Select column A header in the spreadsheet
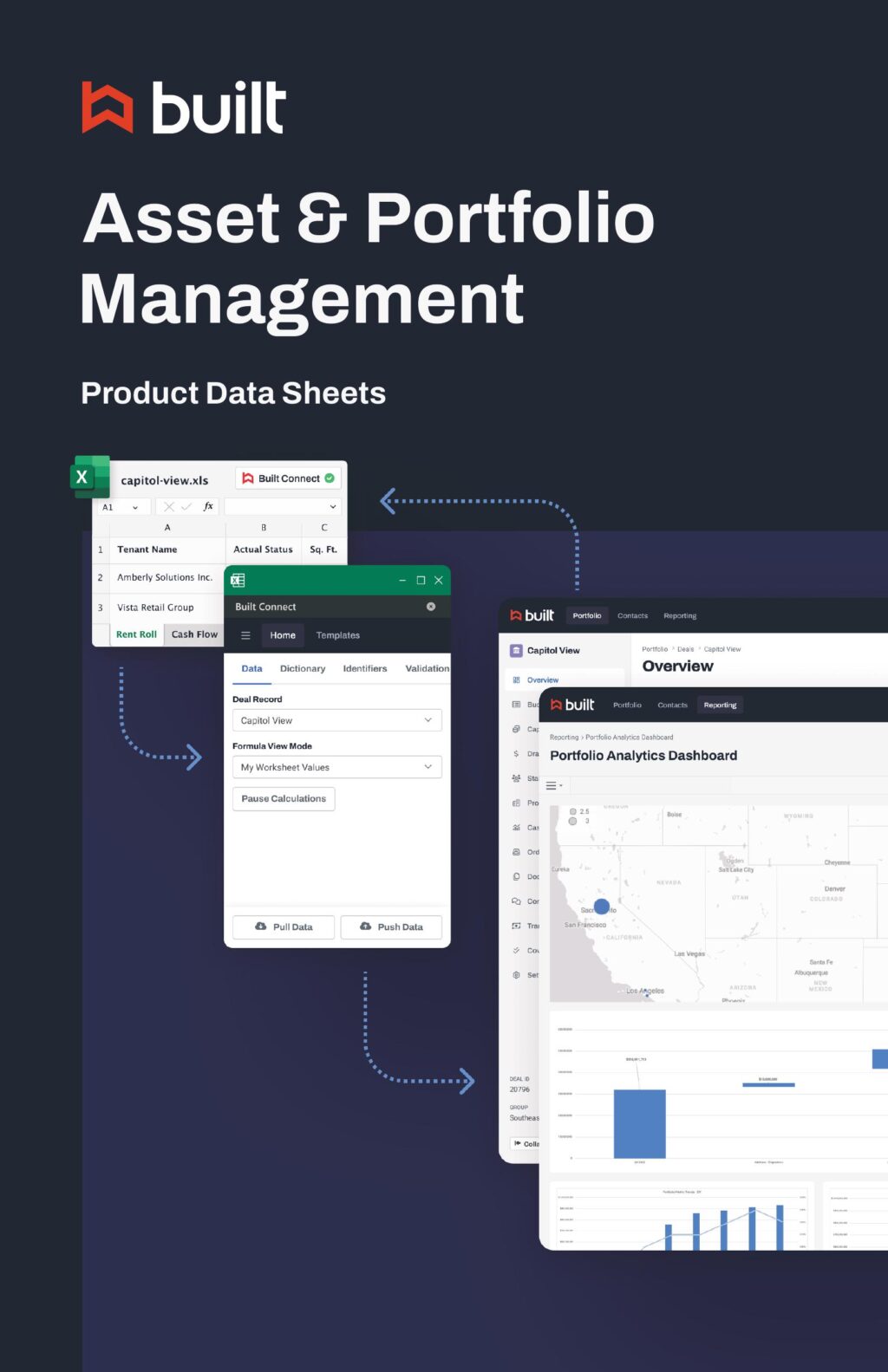This screenshot has width=888, height=1372. 167,527
